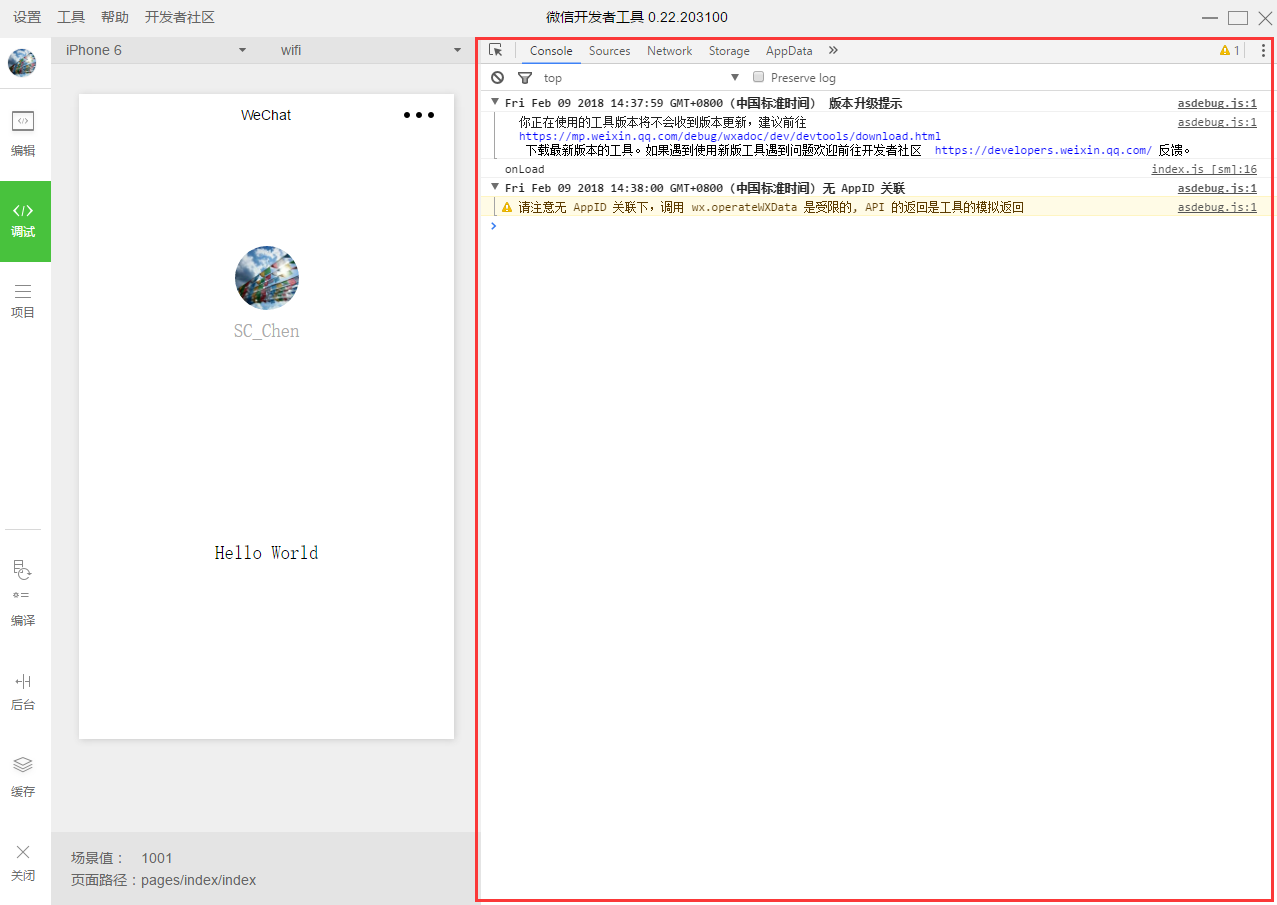Click the Hello World text in simulator

(267, 553)
